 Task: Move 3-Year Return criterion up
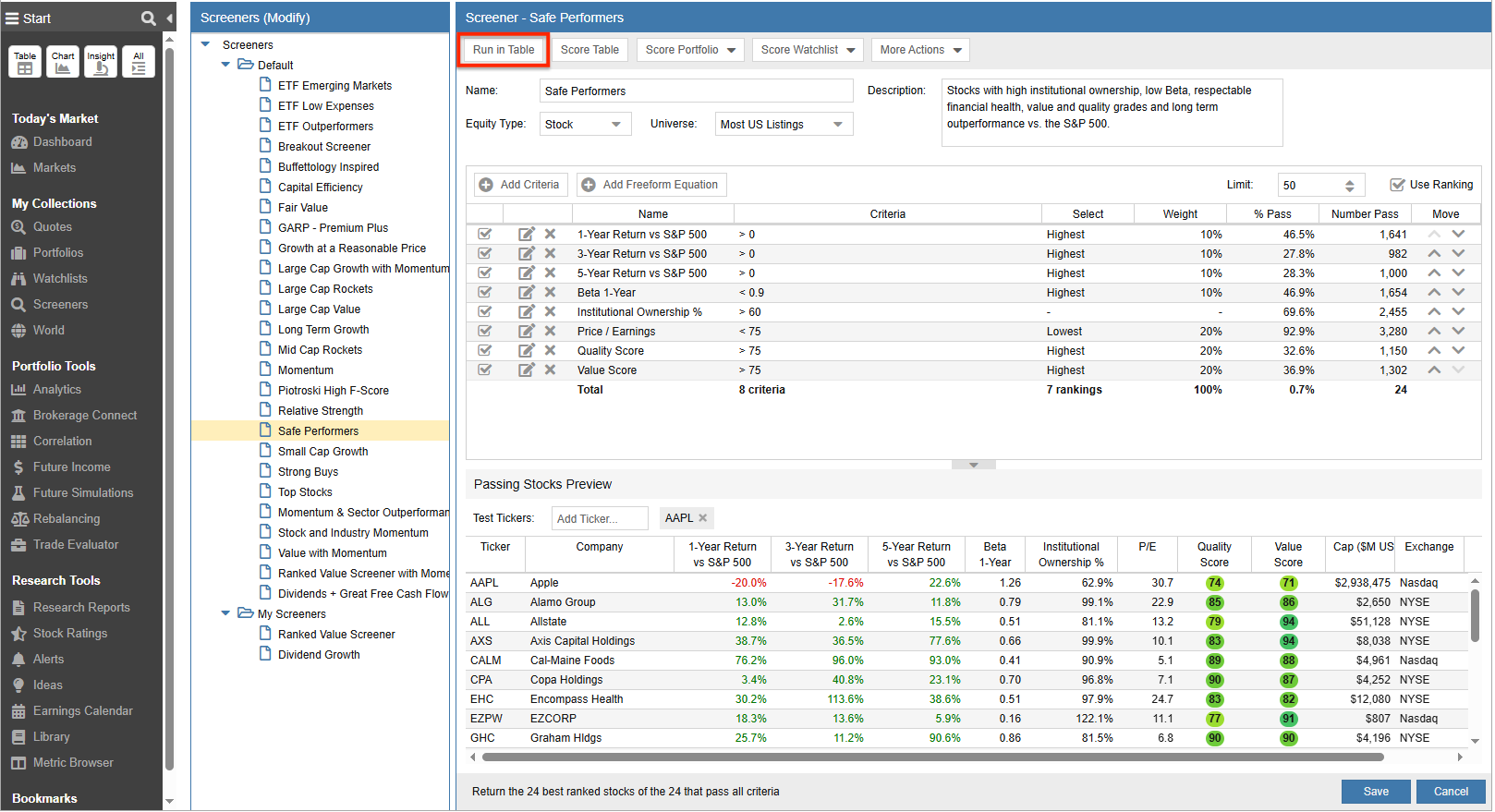click(x=1434, y=254)
